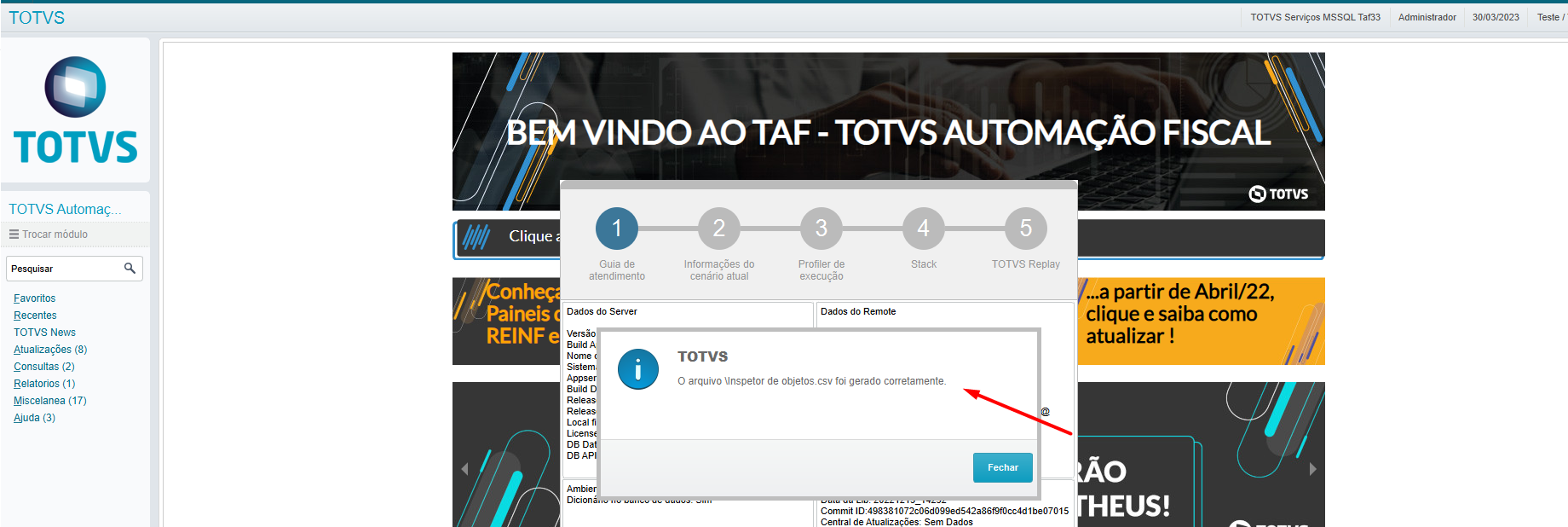Click Central de Atualizações: Sem Dados
Viewport: 1568px width, 527px height.
click(x=896, y=522)
